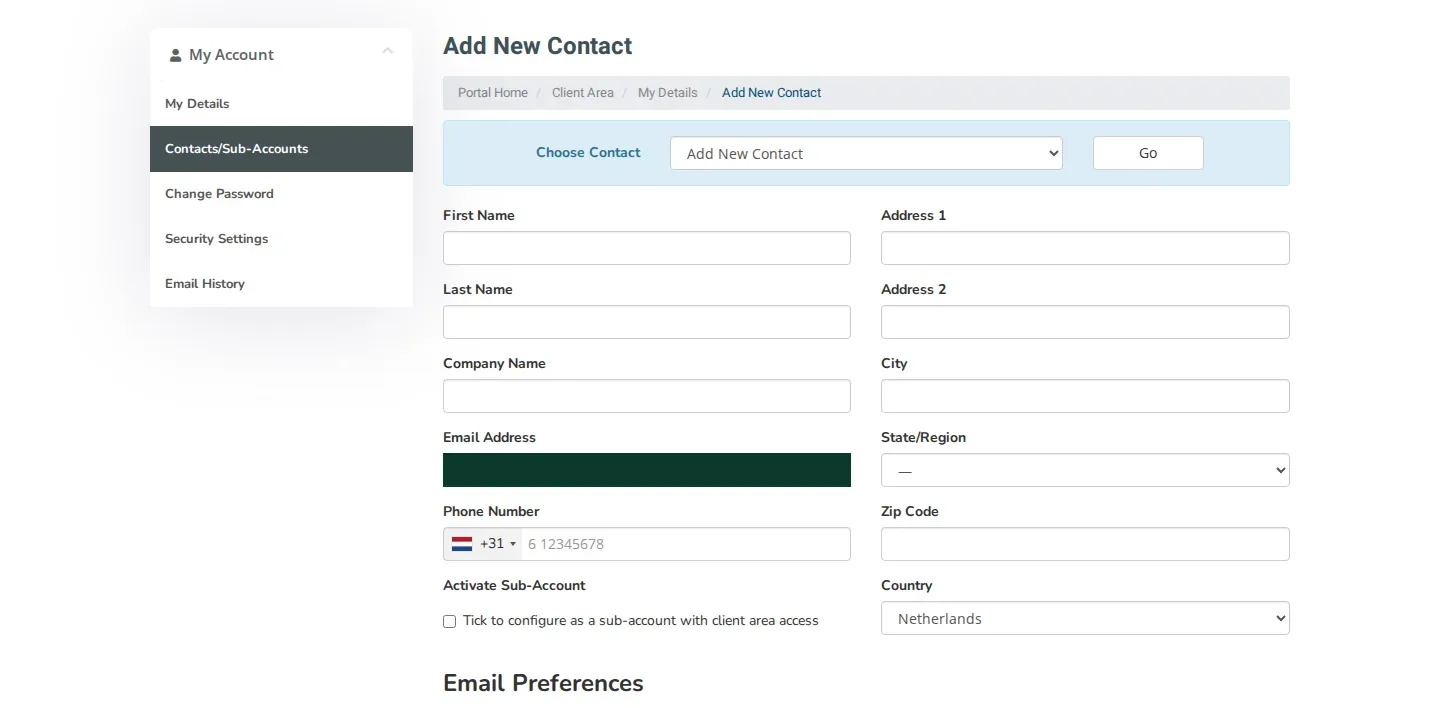Focus the First Name input field
Viewport: 1440px width, 708px height.
pyautogui.click(x=647, y=248)
